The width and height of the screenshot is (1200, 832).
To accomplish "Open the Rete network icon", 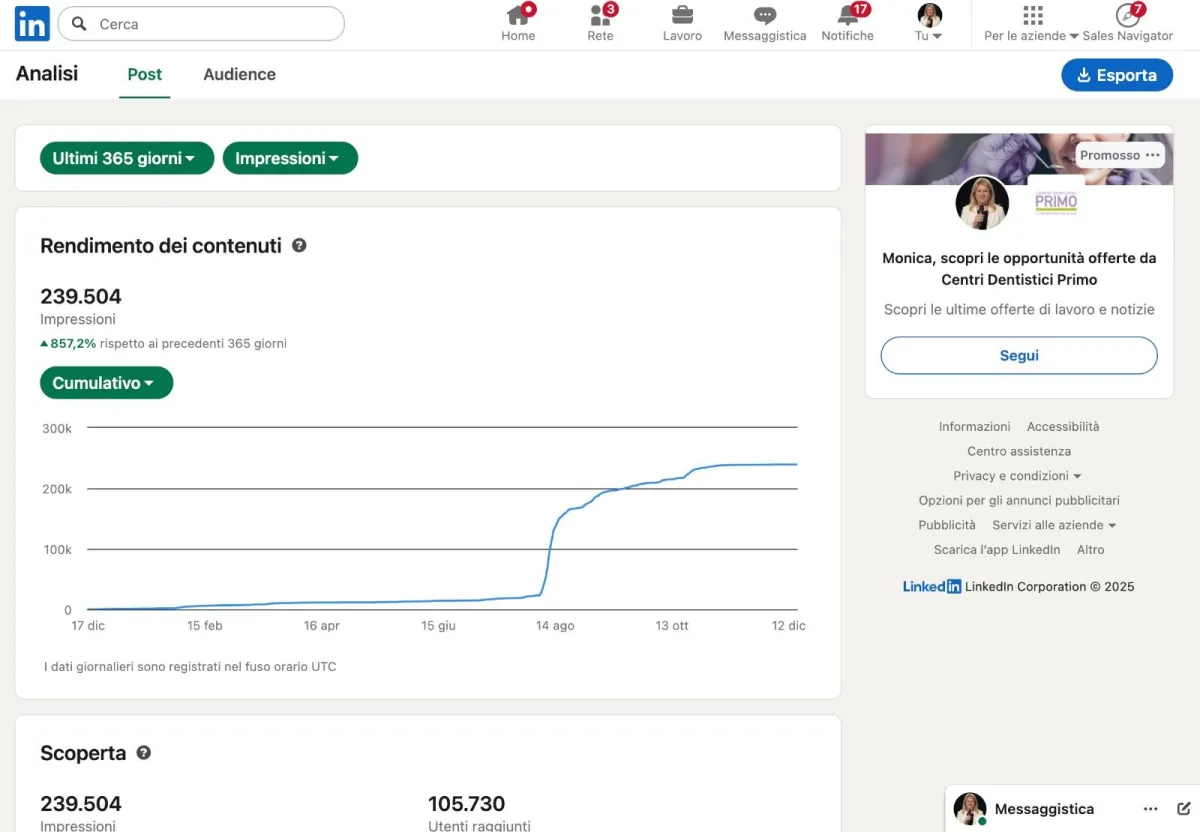I will click(600, 16).
